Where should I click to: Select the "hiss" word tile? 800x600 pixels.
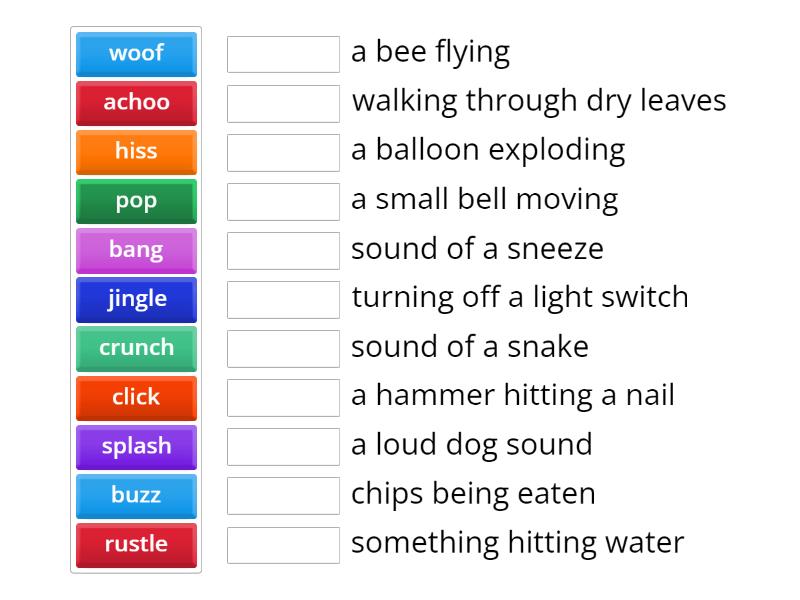tap(136, 152)
